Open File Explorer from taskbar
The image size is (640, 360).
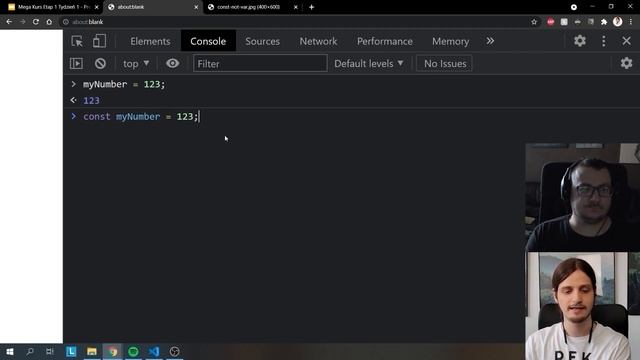tap(92, 351)
